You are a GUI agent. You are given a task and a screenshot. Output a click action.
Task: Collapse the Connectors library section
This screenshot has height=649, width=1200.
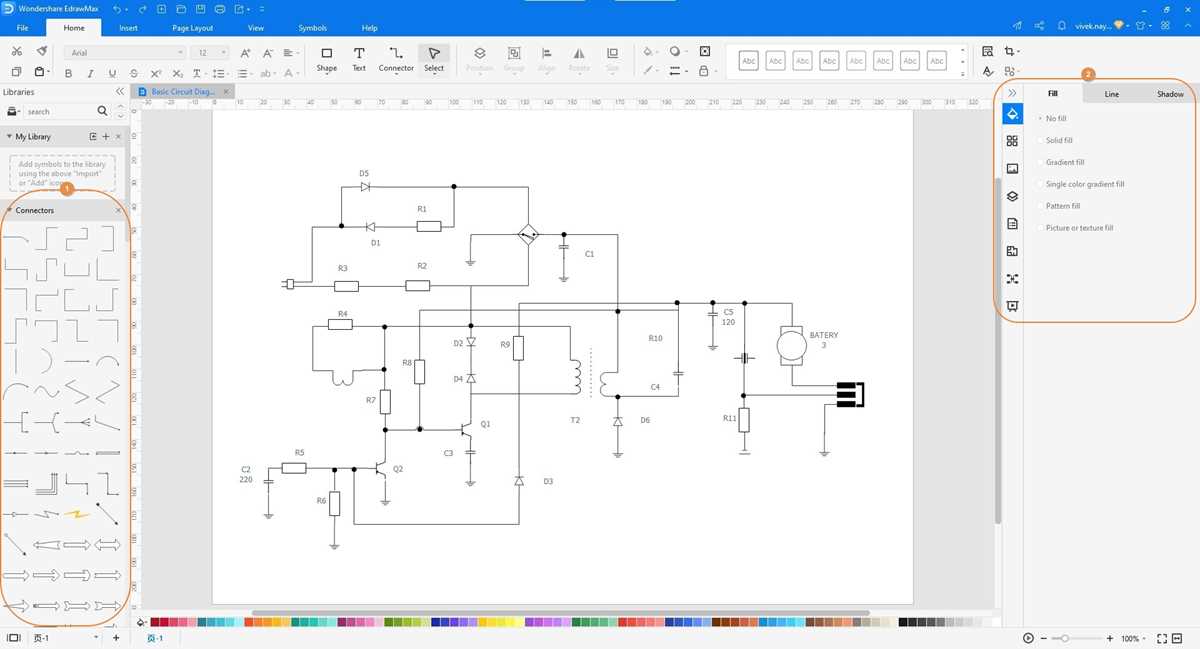[x=10, y=210]
